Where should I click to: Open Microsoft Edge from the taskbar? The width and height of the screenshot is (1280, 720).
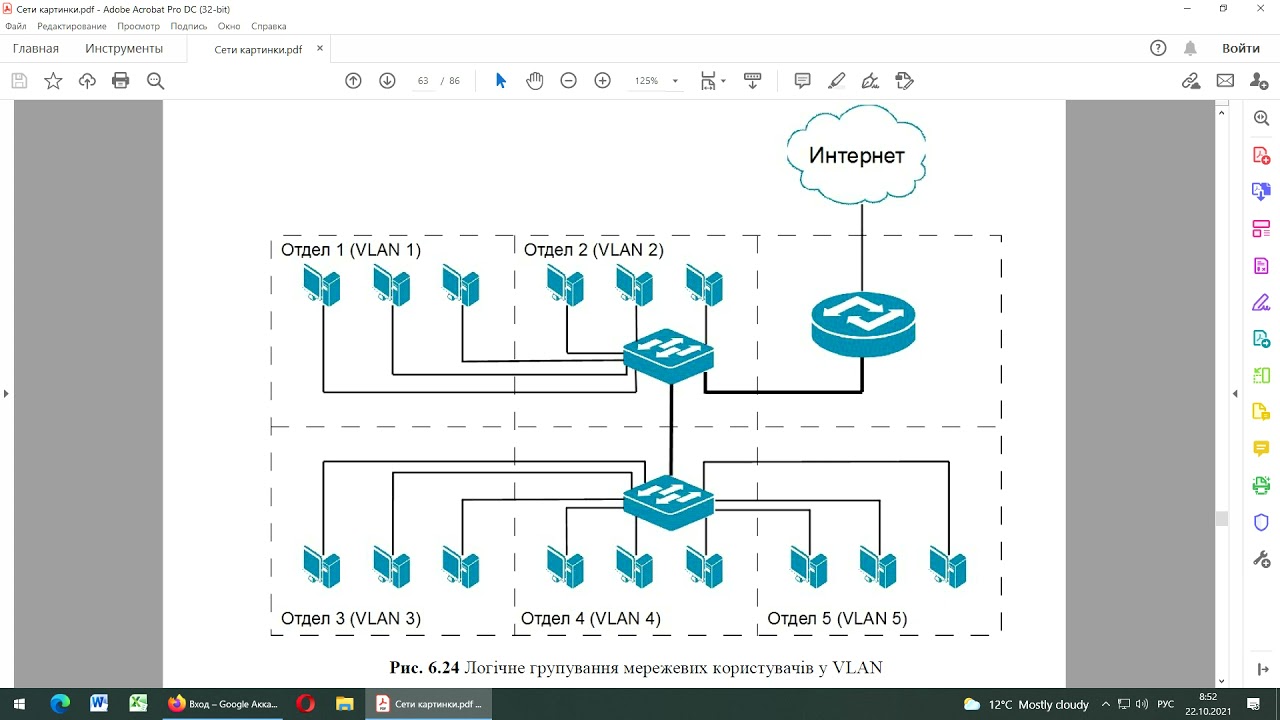click(60, 704)
